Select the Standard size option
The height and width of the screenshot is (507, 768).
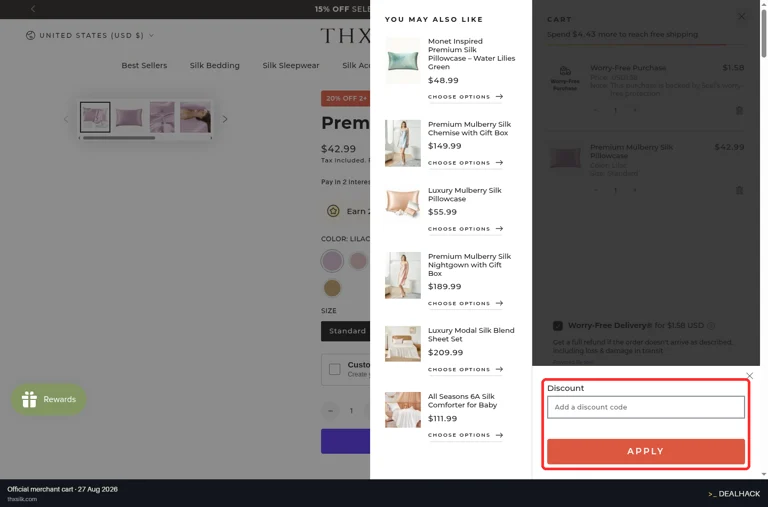pyautogui.click(x=347, y=331)
